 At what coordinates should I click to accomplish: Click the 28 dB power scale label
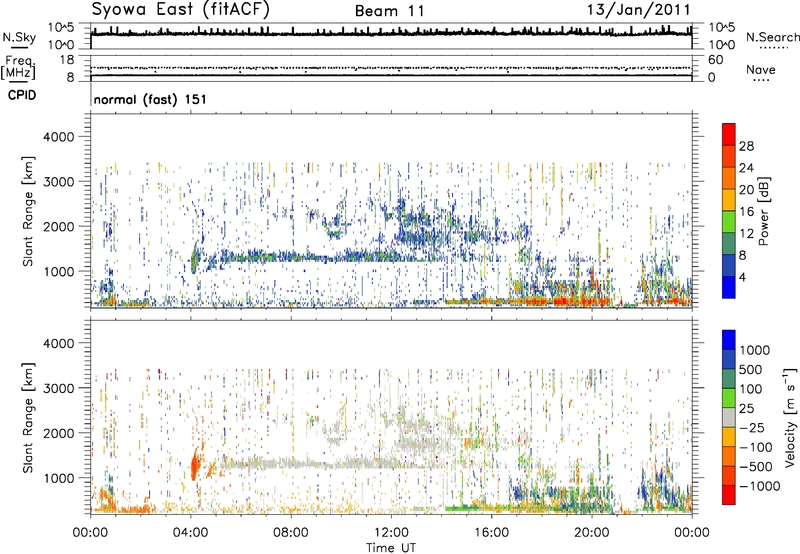(746, 146)
